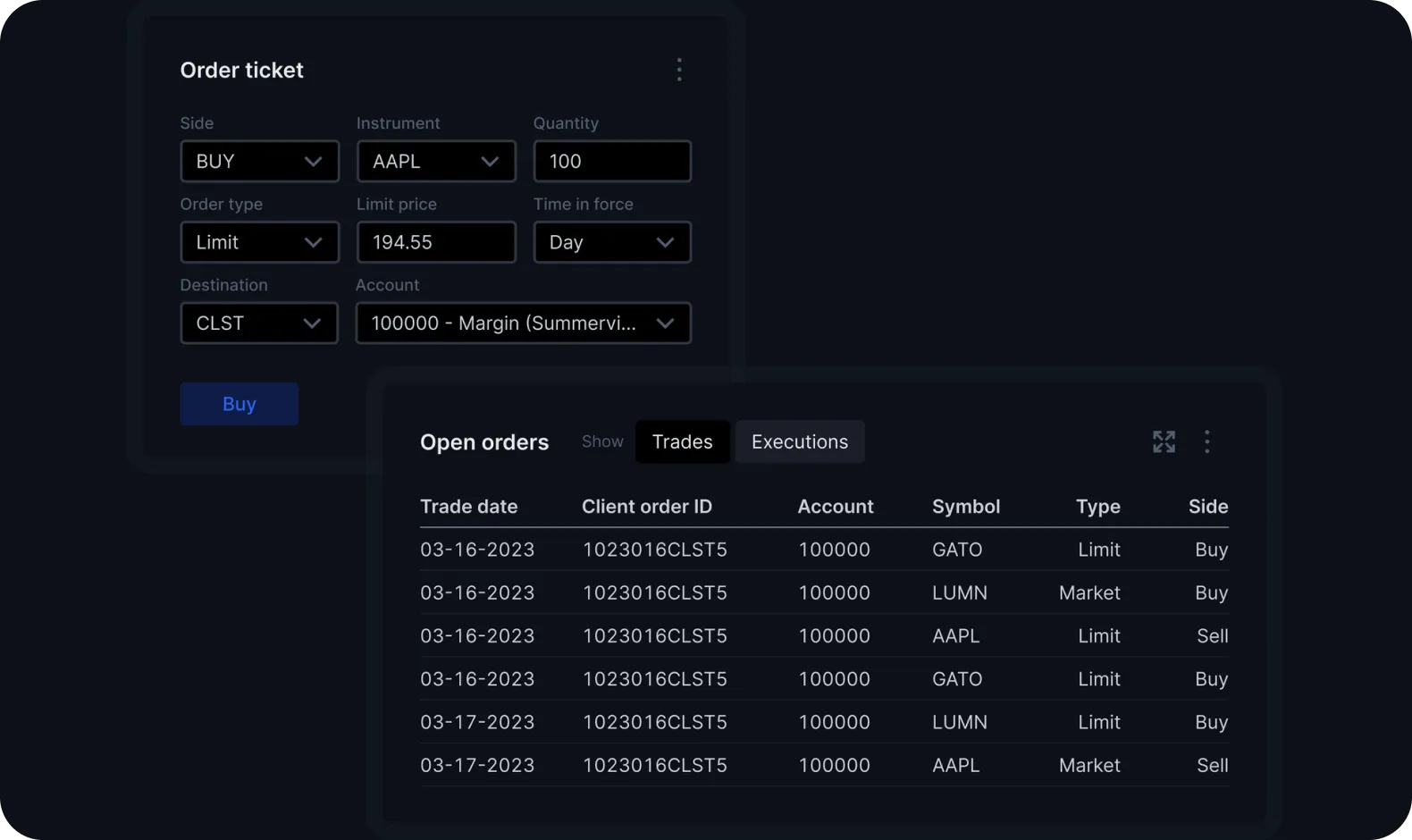
Task: Open the Order type dropdown showing Limit
Action: (x=259, y=242)
